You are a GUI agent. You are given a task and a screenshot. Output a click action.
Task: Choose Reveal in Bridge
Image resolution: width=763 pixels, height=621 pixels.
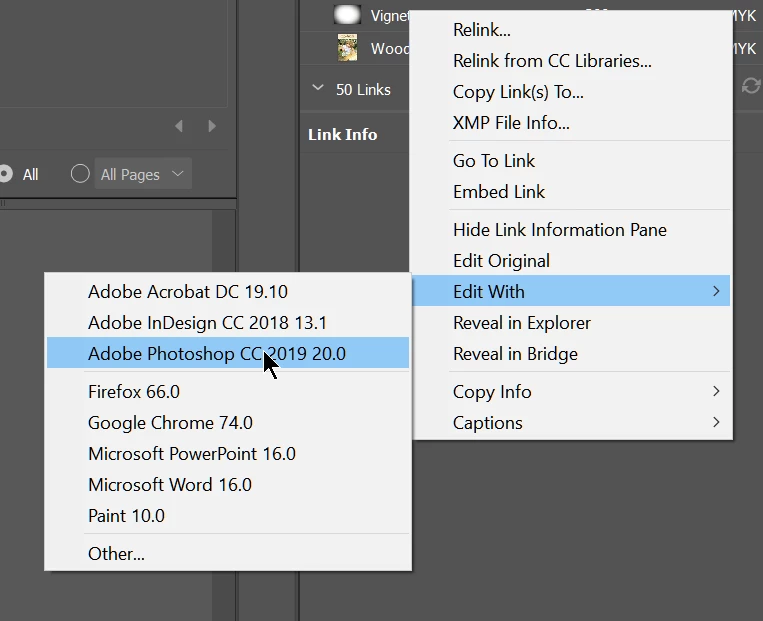pos(571,354)
